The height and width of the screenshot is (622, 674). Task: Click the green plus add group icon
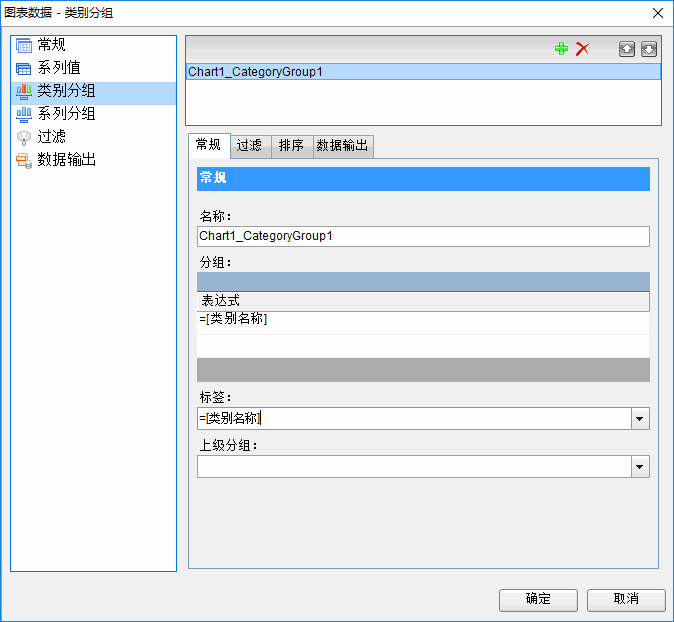(561, 49)
